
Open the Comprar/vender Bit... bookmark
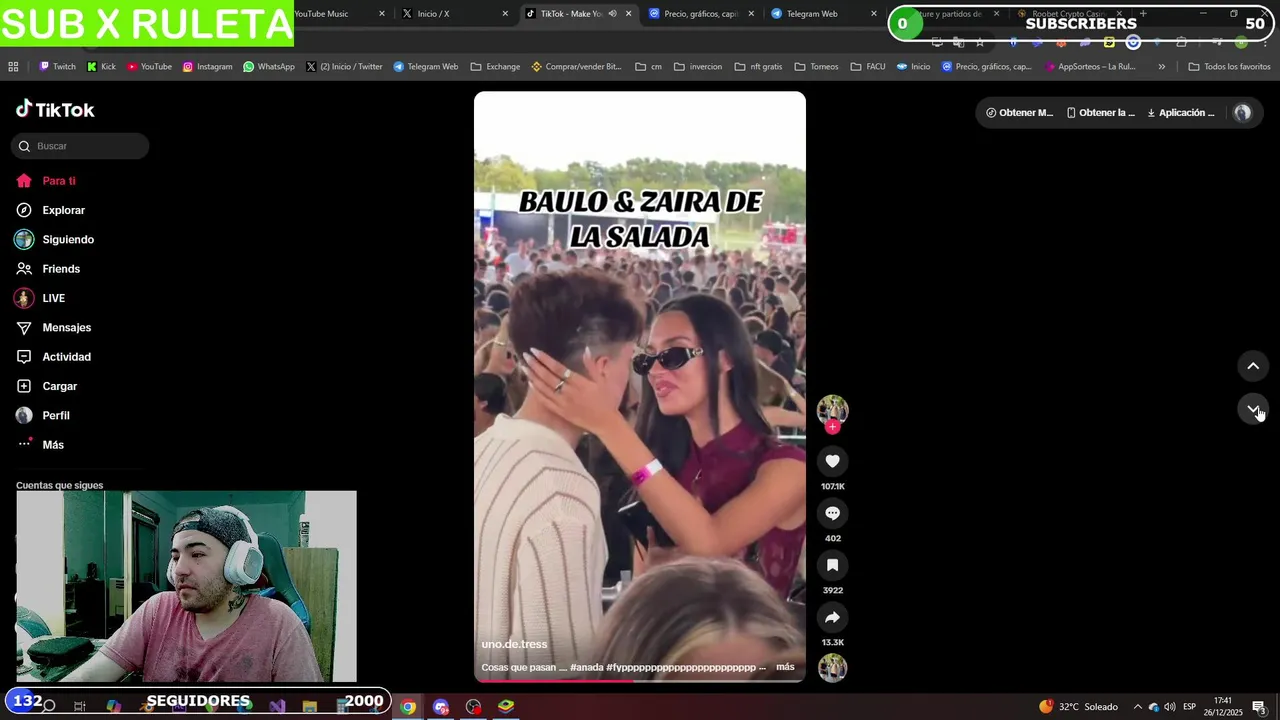pyautogui.click(x=576, y=67)
